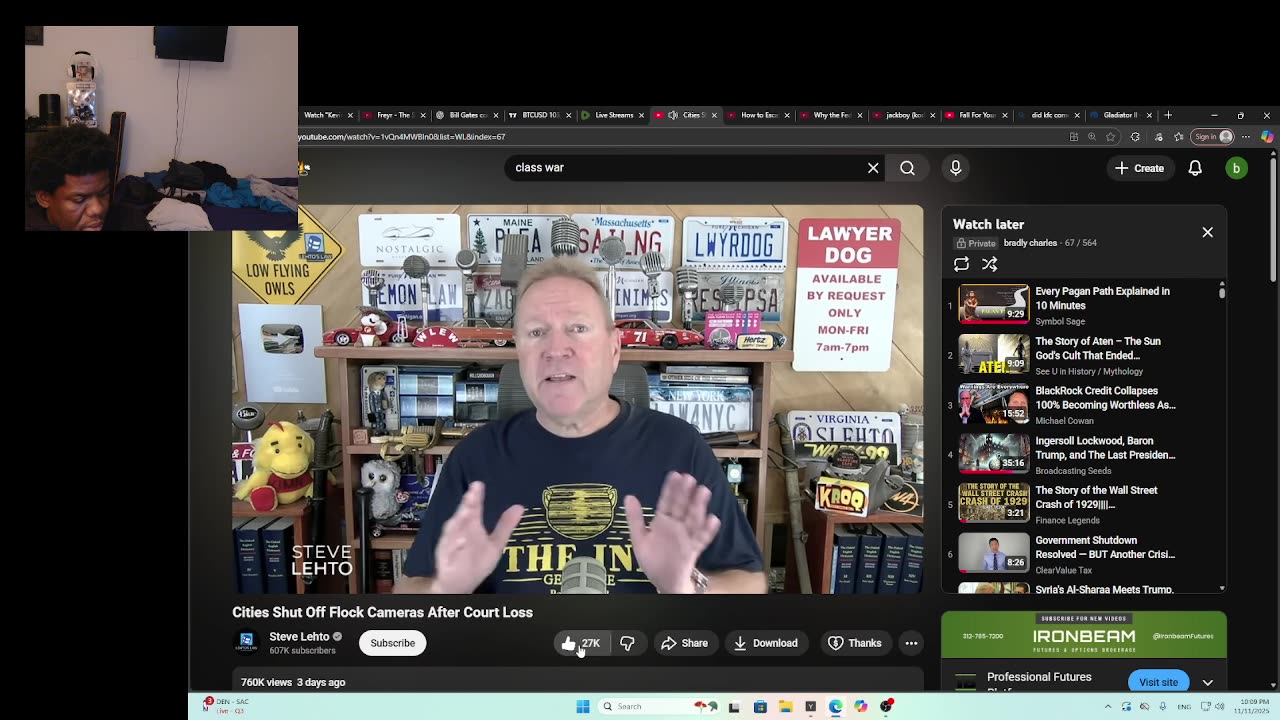
Task: Open Copilot icon in browser toolbar
Action: pos(1267,137)
